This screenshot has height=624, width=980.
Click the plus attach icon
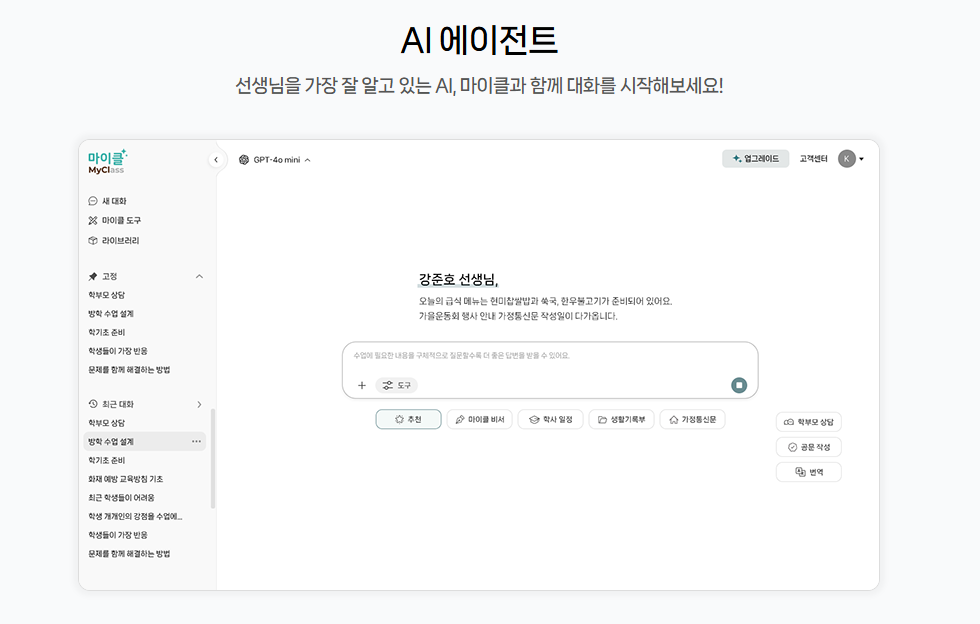pos(362,385)
